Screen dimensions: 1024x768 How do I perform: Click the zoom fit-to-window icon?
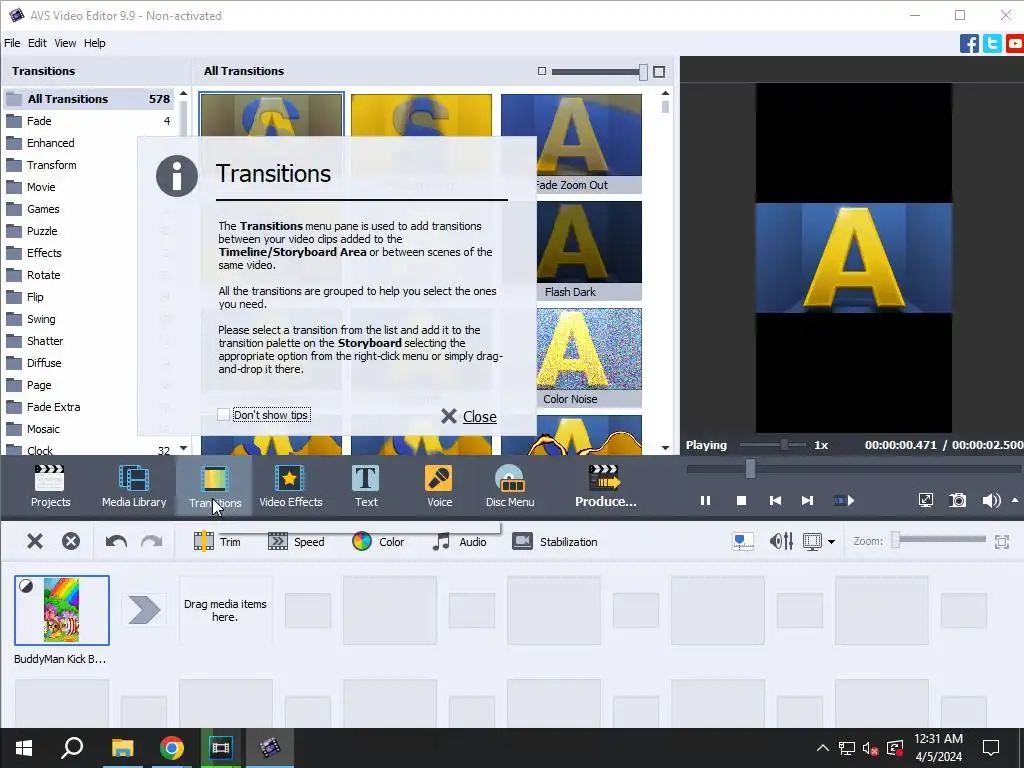[x=1002, y=541]
